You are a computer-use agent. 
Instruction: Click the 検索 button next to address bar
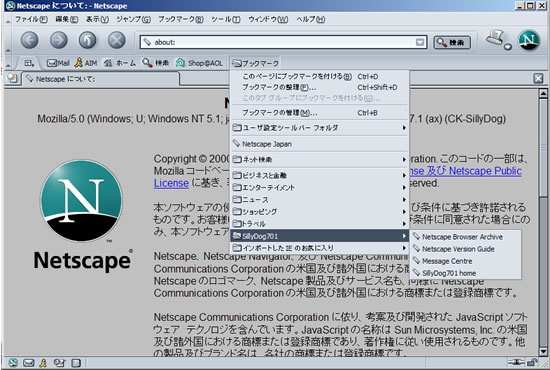tap(452, 42)
